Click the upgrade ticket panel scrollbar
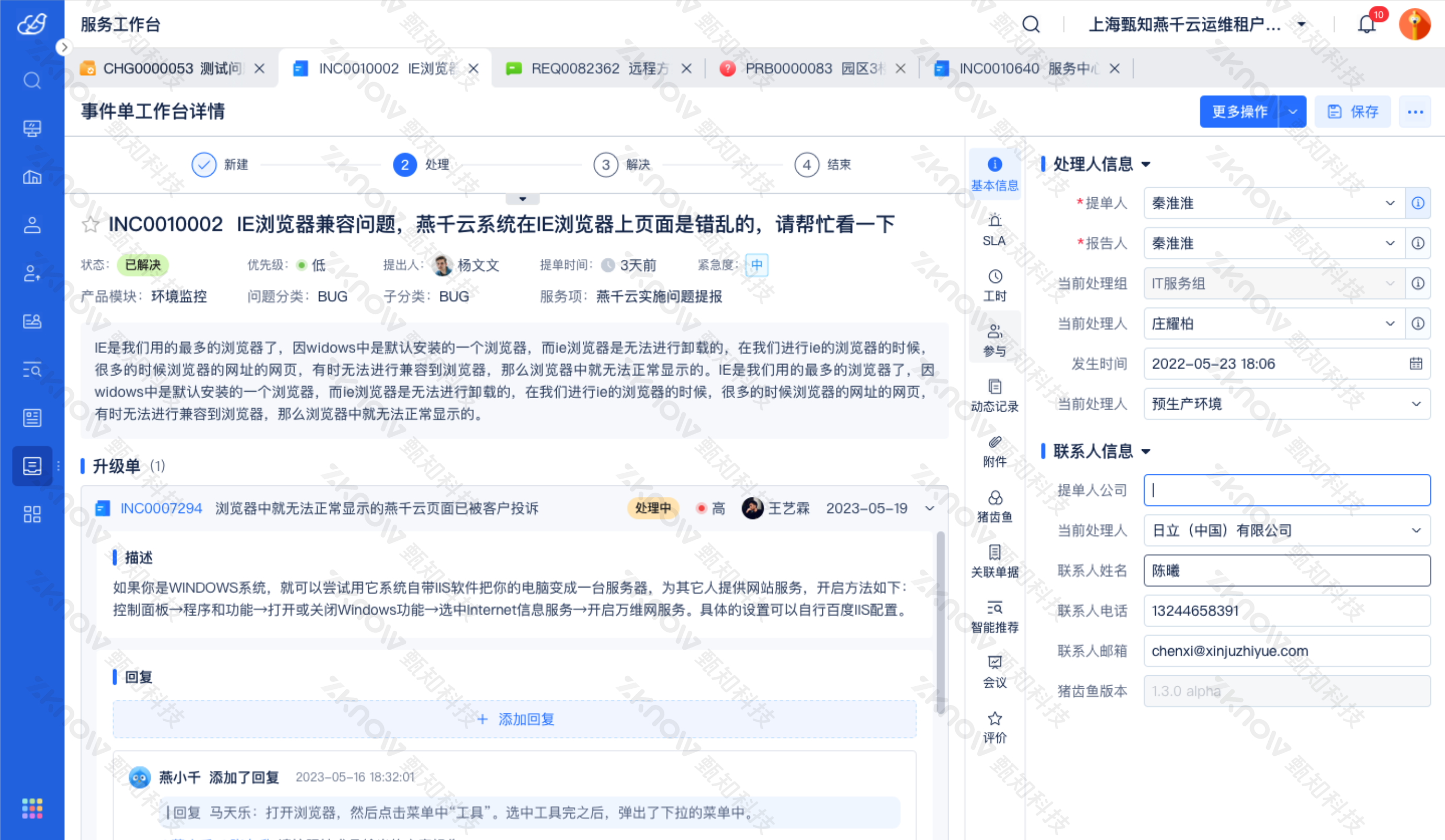This screenshot has width=1445, height=840. pyautogui.click(x=940, y=622)
